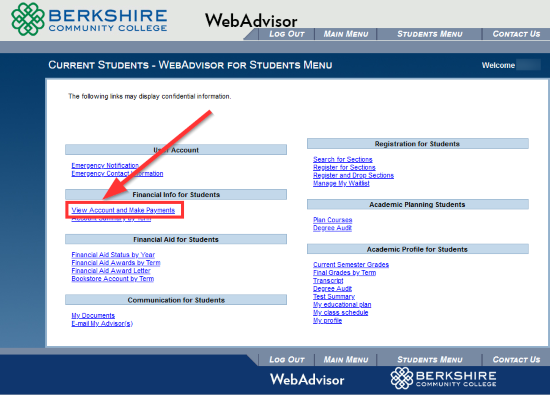Click Register for Sections link

344,167
